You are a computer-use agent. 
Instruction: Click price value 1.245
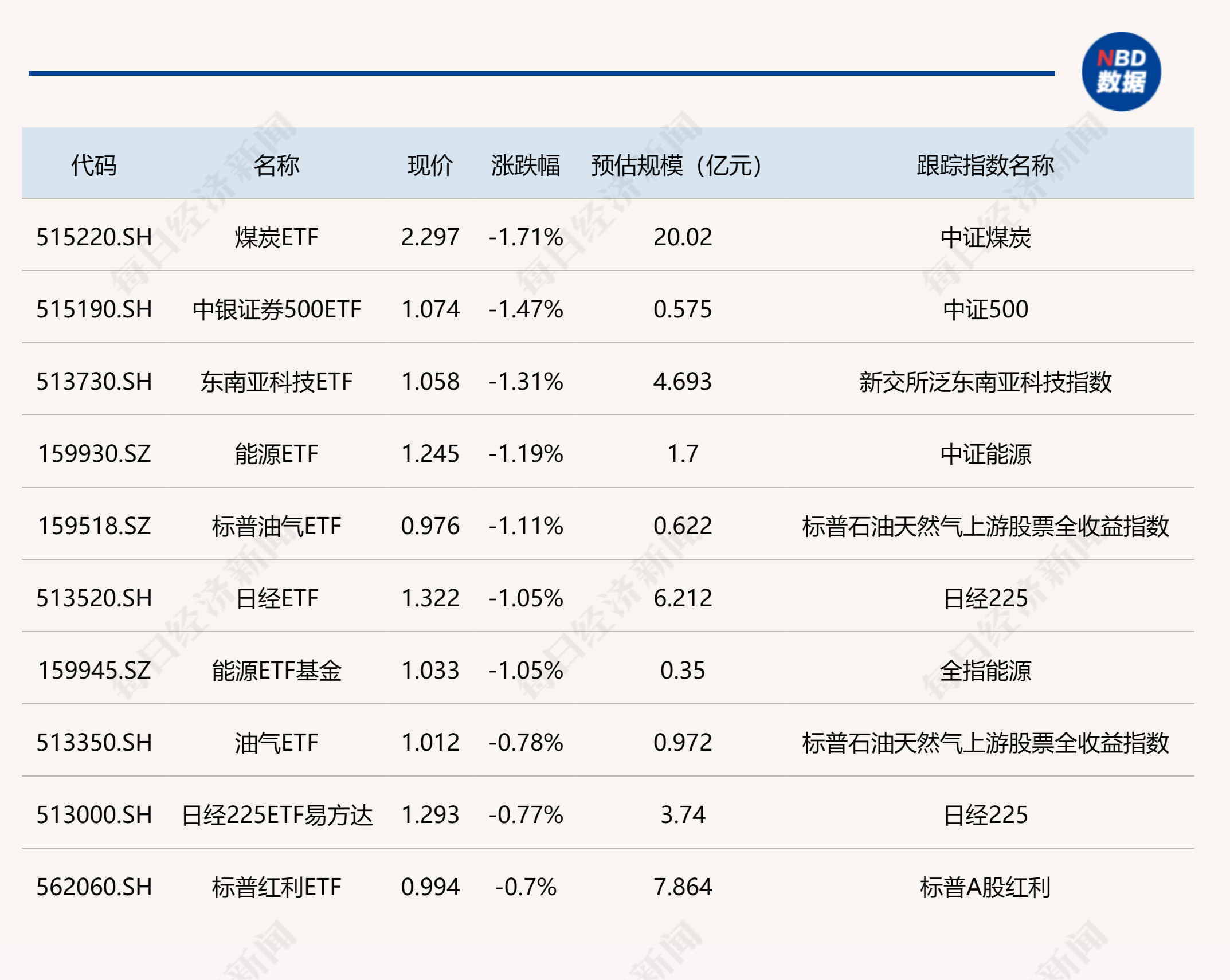coord(430,454)
